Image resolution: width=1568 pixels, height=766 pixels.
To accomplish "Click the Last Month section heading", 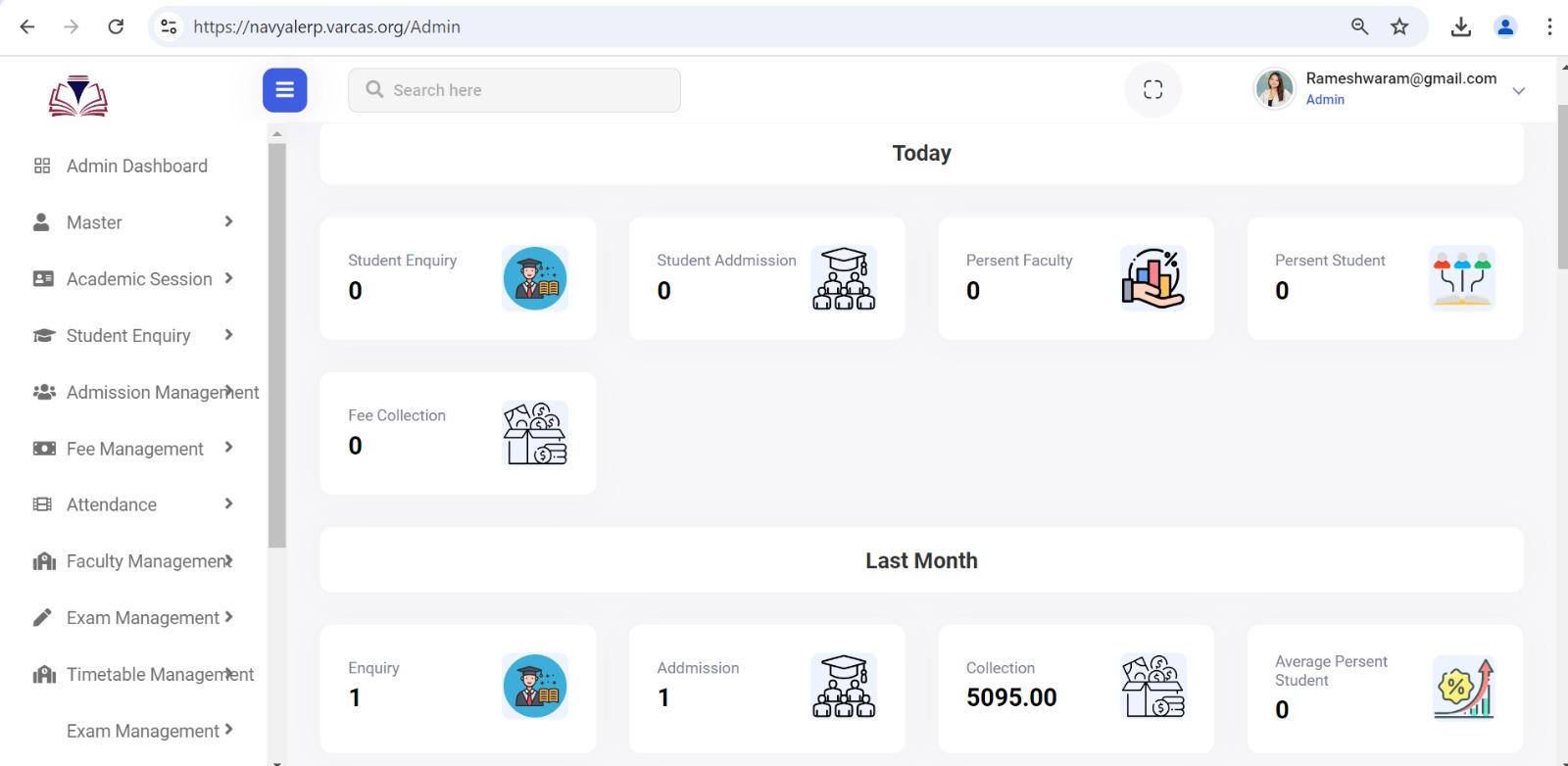I will point(921,560).
